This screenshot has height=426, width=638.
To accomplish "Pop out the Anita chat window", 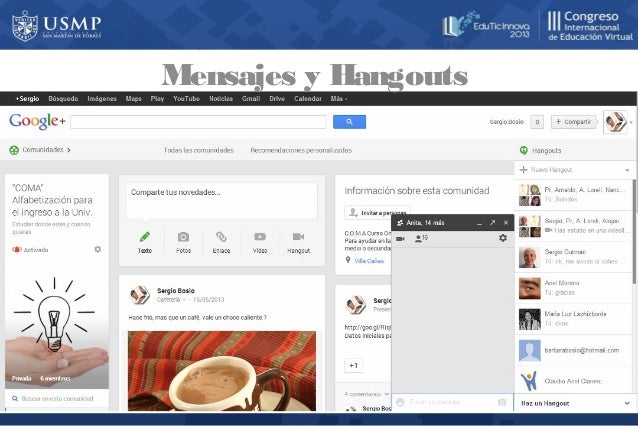I will click(x=492, y=223).
